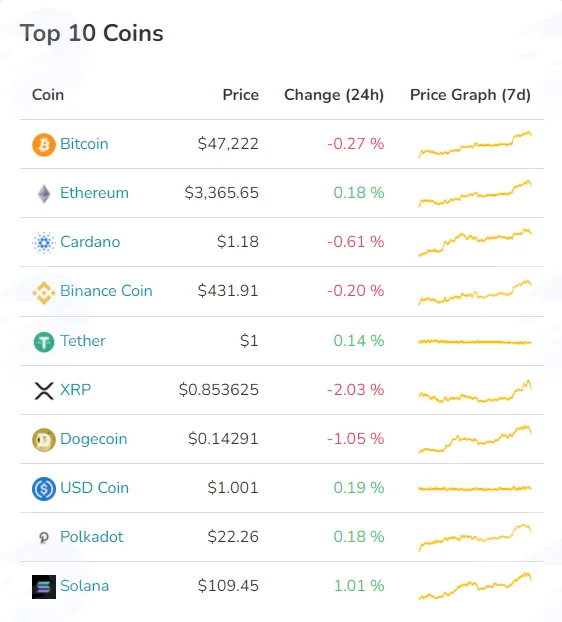The width and height of the screenshot is (562, 622).
Task: Click the Binance Coin yellow icon
Action: coord(44,293)
